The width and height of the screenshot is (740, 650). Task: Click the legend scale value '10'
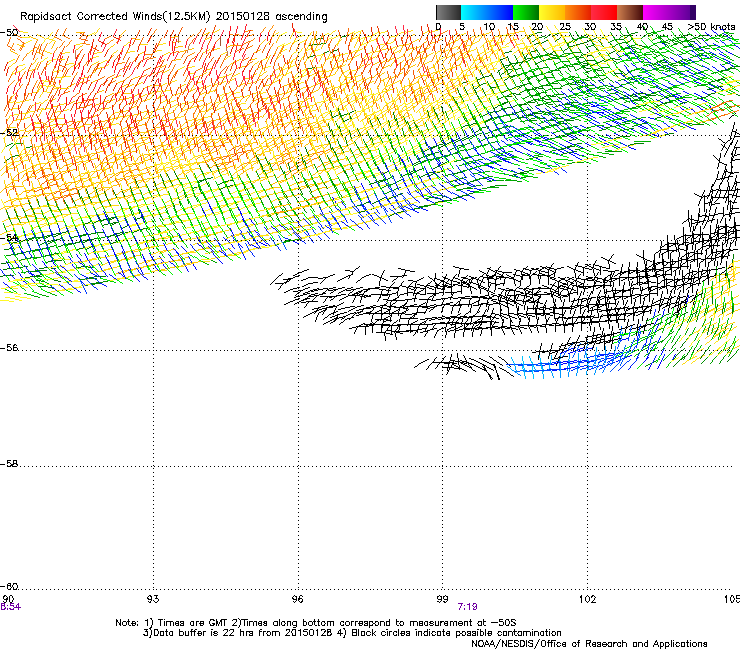[x=489, y=27]
